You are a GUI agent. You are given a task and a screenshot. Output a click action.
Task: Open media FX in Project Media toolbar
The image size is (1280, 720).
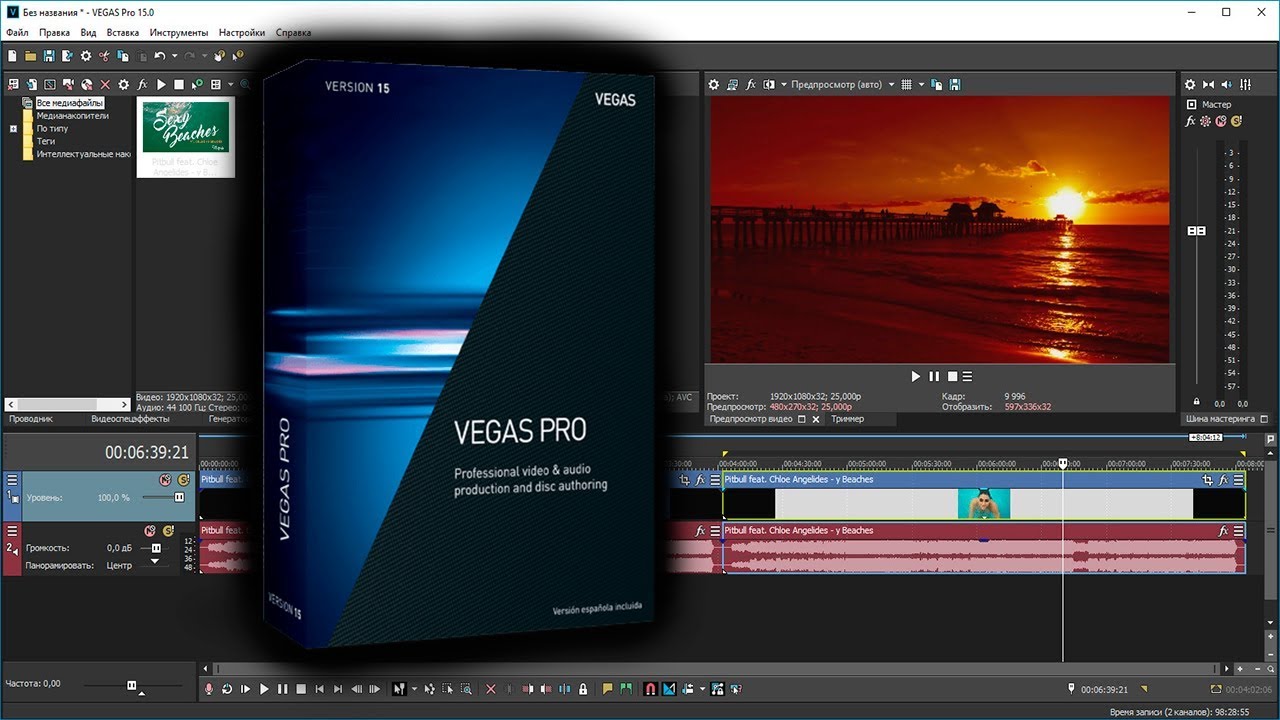(x=142, y=85)
